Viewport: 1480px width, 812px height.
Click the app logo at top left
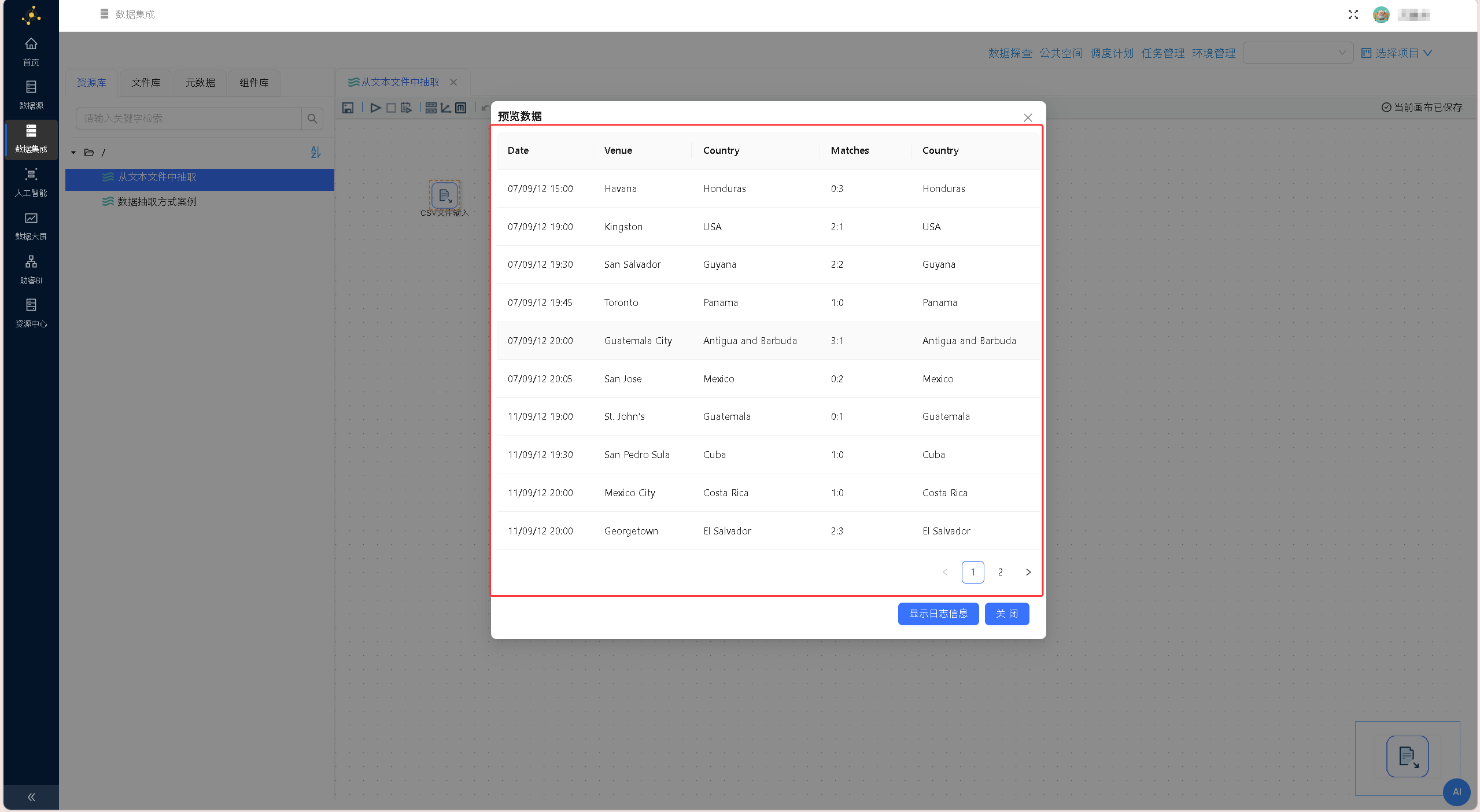(x=31, y=15)
